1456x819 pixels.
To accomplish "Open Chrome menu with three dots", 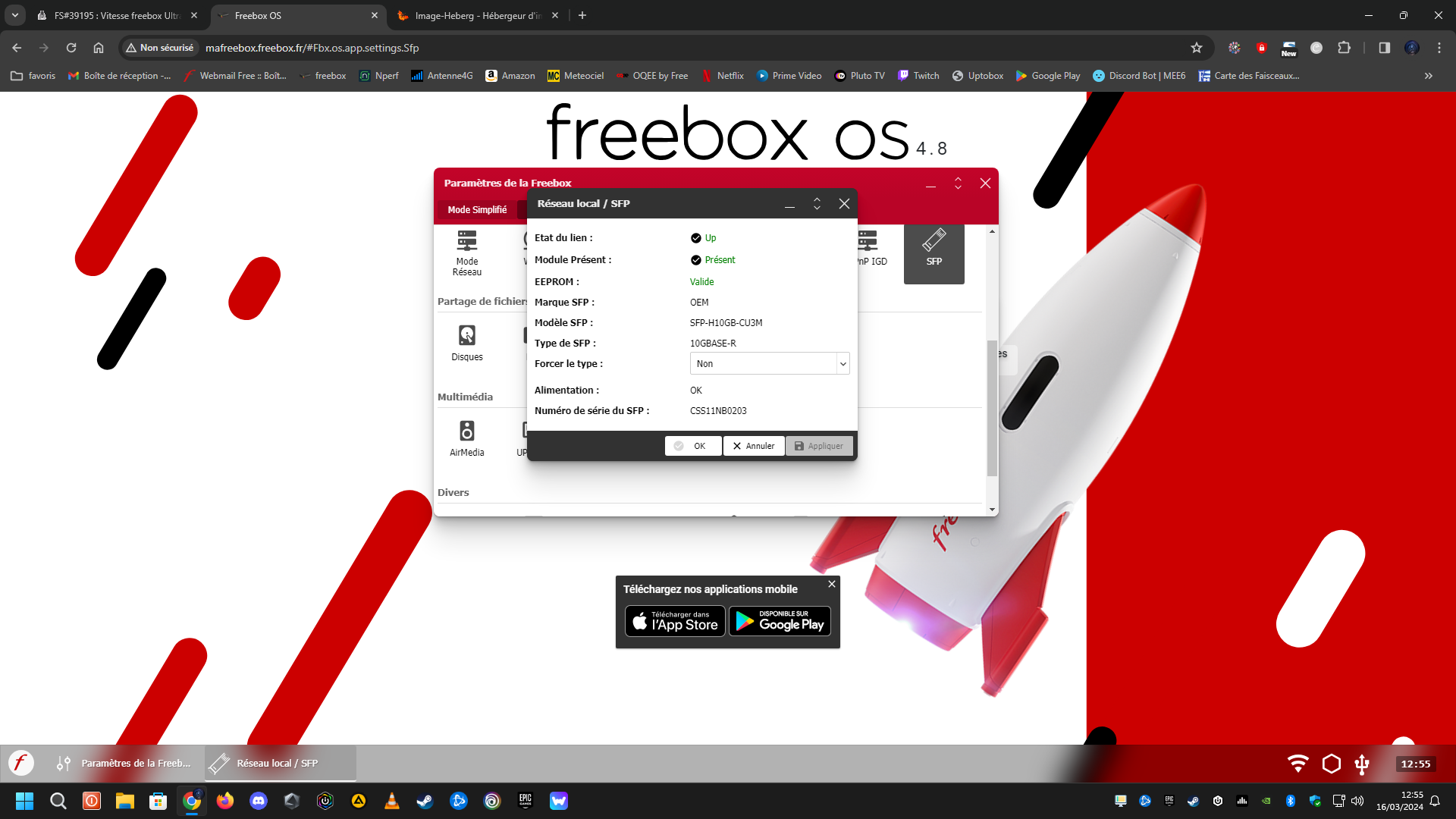I will click(1439, 48).
